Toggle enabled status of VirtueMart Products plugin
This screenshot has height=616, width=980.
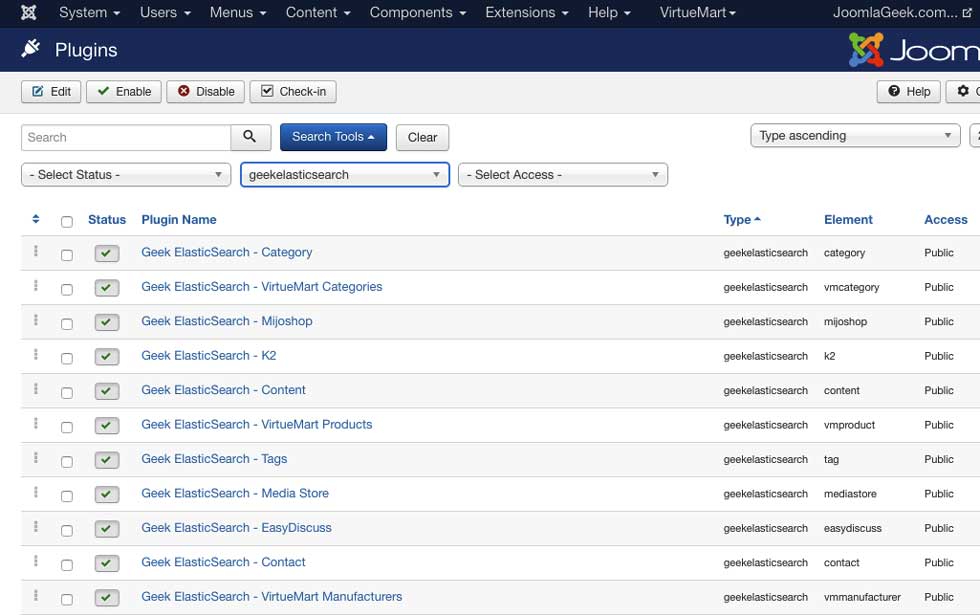[x=107, y=425]
